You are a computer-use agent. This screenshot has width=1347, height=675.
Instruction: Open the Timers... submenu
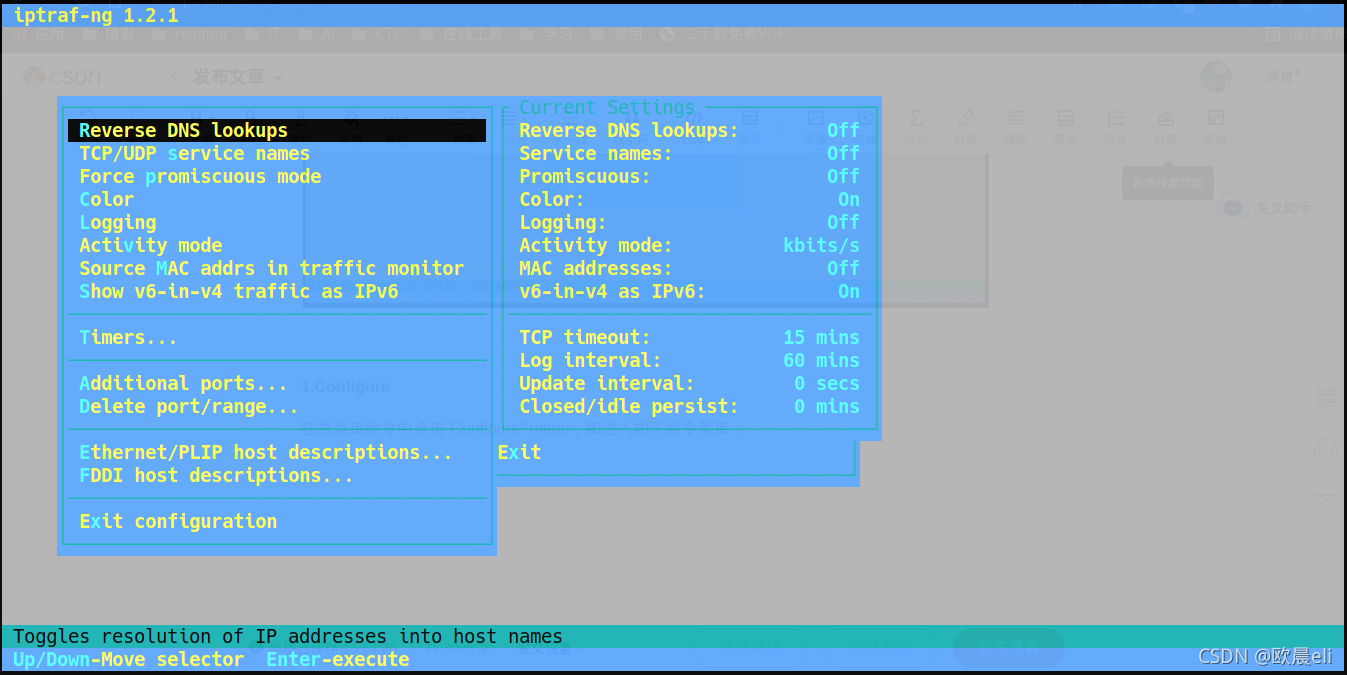point(128,337)
